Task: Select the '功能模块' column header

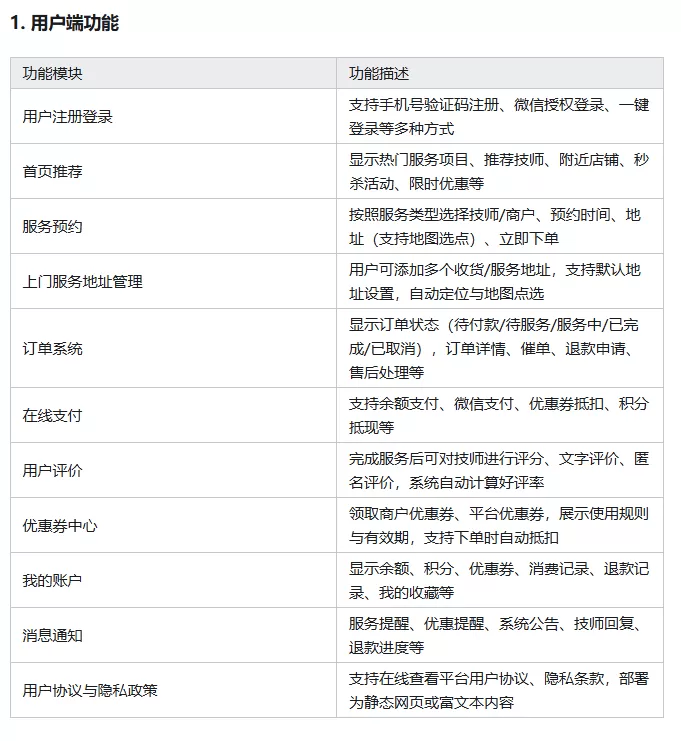Action: click(x=52, y=74)
